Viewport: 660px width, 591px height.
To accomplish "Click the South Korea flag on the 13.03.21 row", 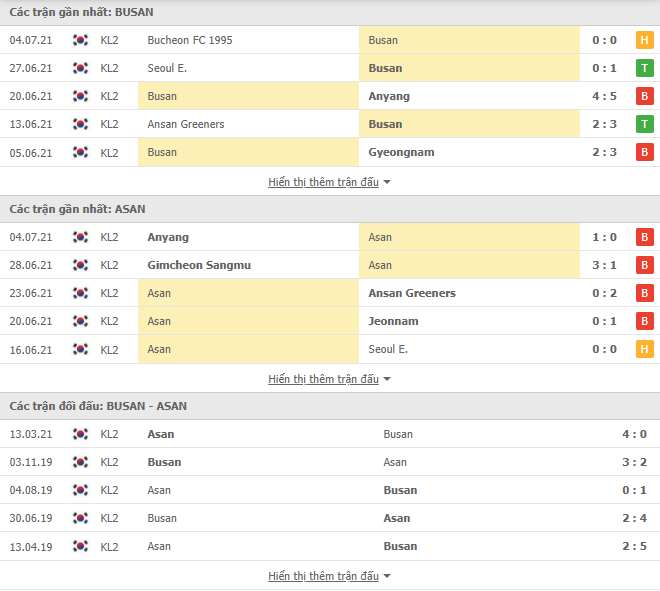I will click(x=80, y=434).
